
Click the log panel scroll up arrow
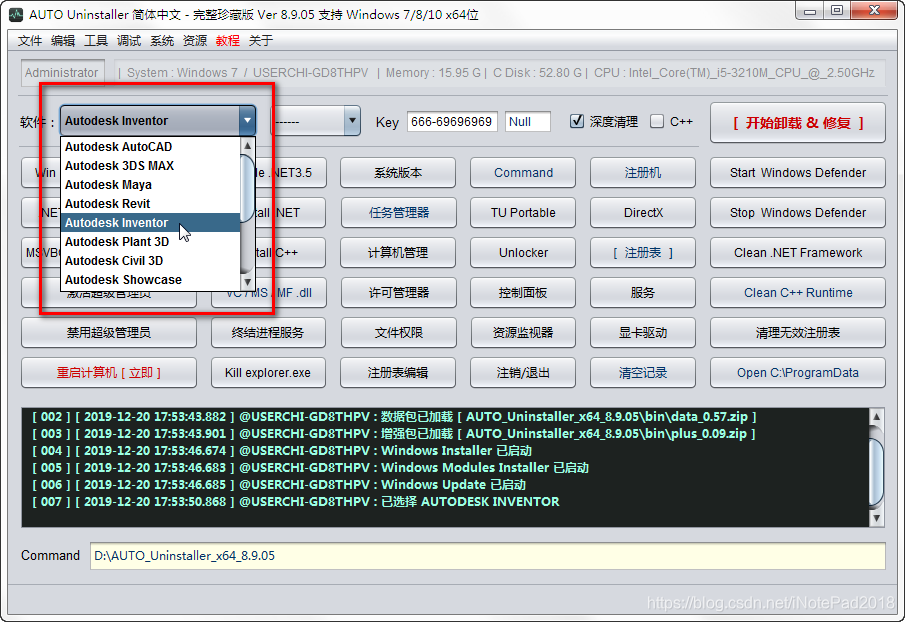[876, 417]
